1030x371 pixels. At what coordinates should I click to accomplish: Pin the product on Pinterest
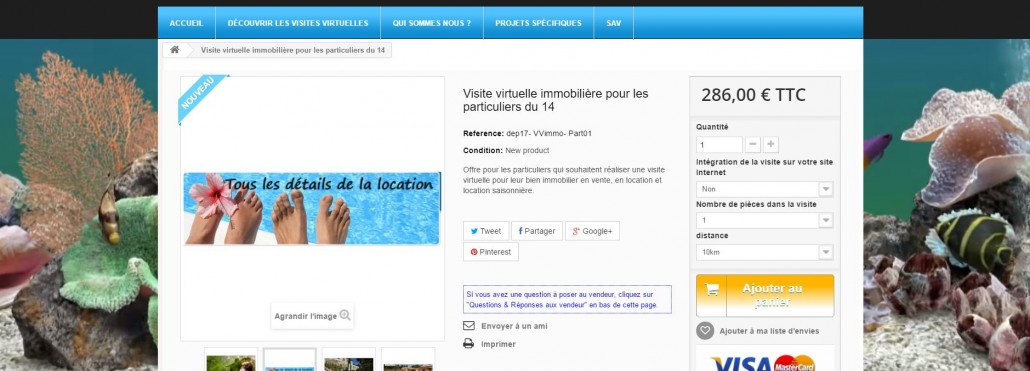tap(491, 252)
